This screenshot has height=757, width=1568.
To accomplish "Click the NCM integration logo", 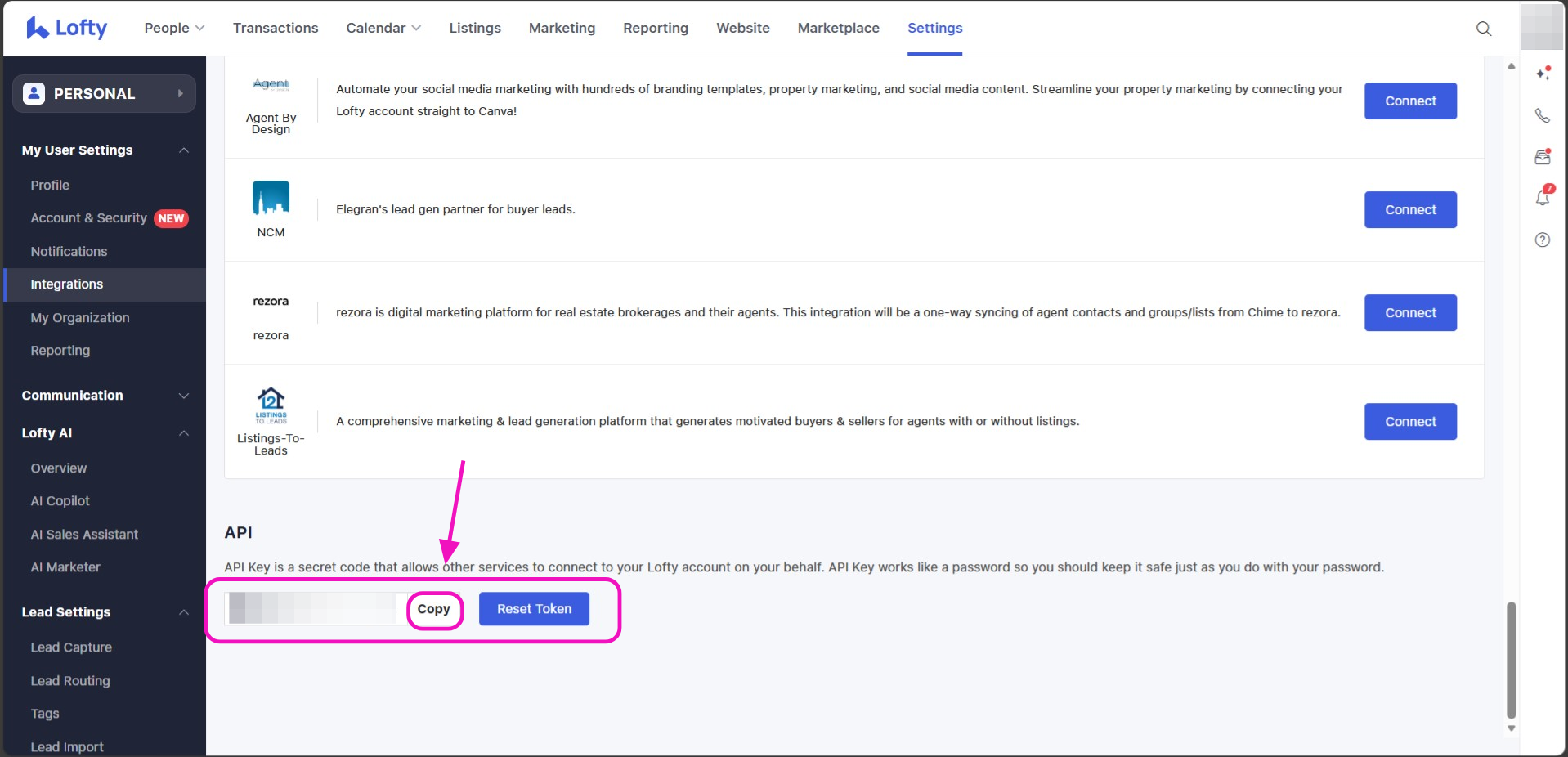I will 271,198.
